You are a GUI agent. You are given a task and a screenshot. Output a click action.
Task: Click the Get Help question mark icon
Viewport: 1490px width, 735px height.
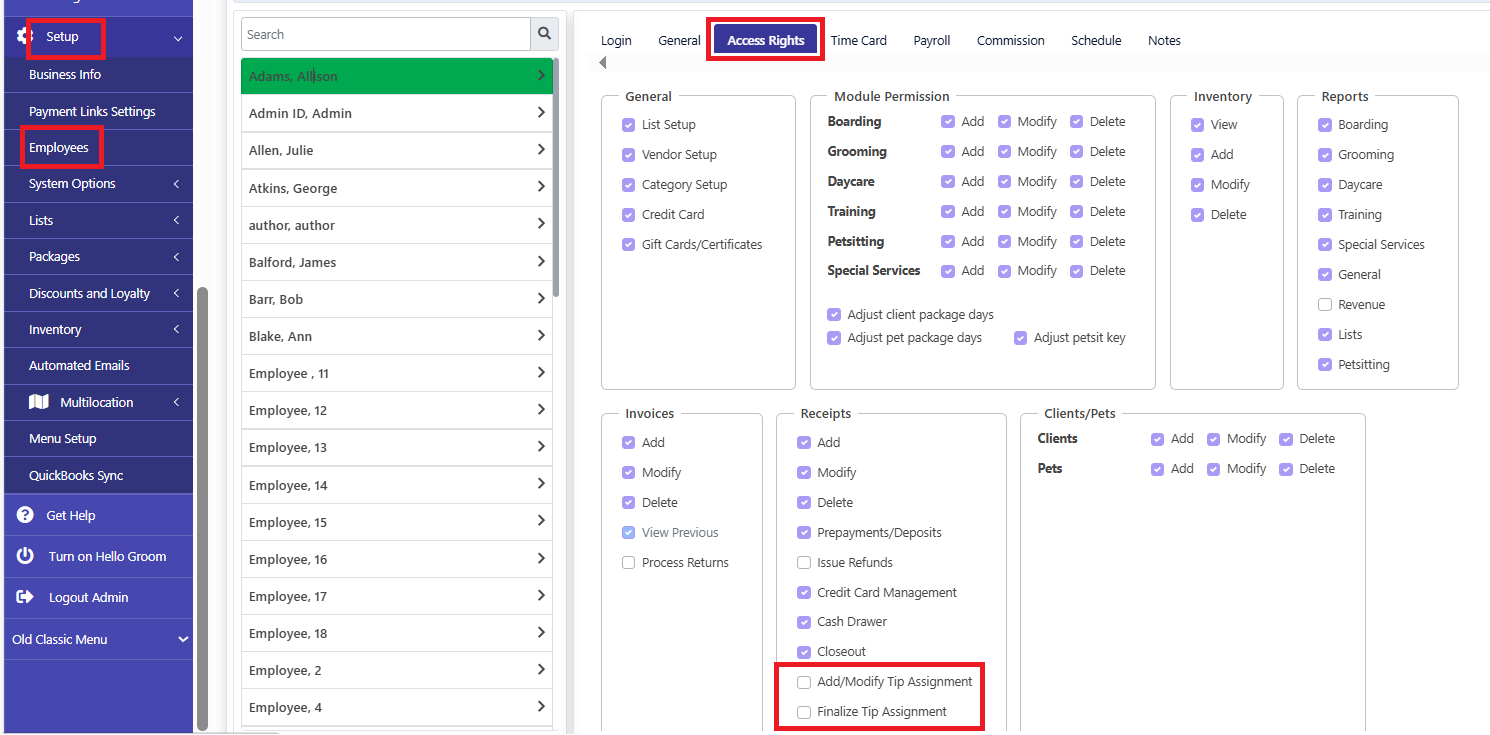pyautogui.click(x=25, y=515)
